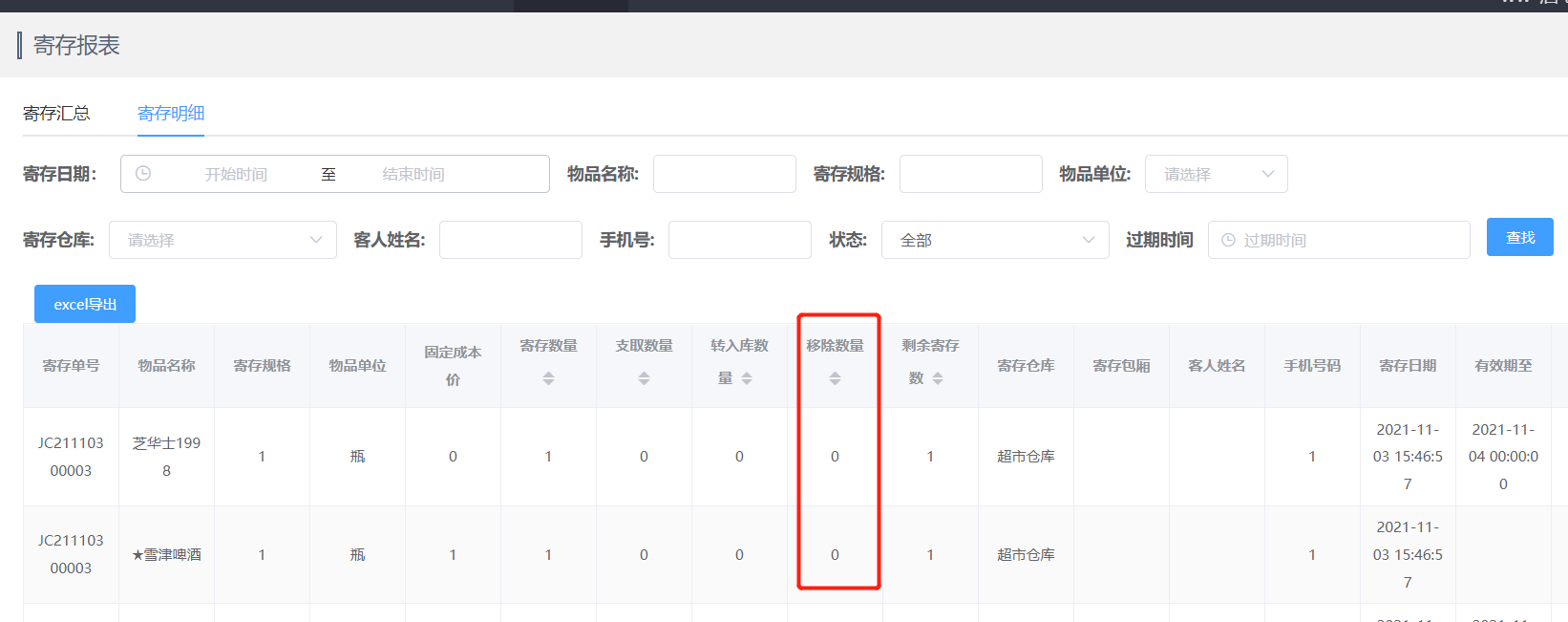Screen dimensions: 1568x622
Task: Click the 有效期至 column header
Action: pos(1503,365)
